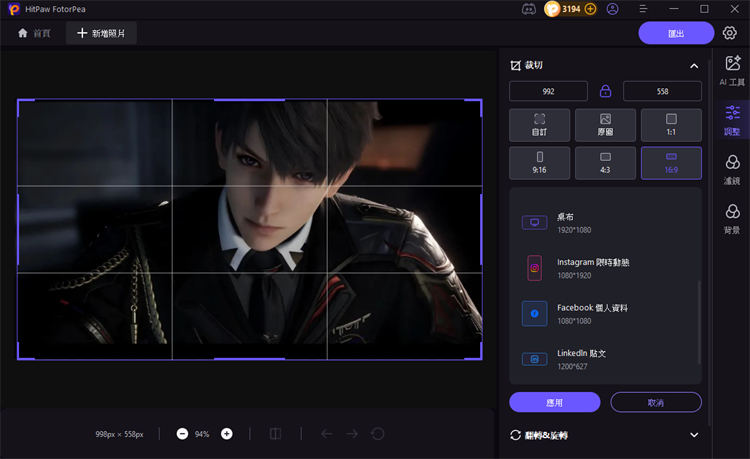Screen dimensions: 750x459
Task: Open settings gear icon
Action: (x=729, y=33)
